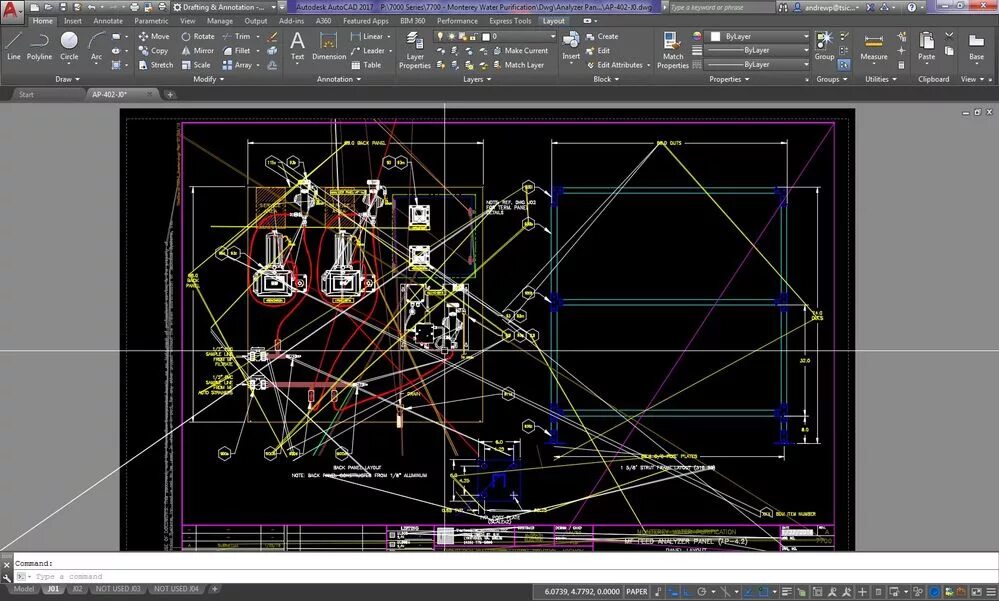Click Match Properties tool

coord(673,50)
